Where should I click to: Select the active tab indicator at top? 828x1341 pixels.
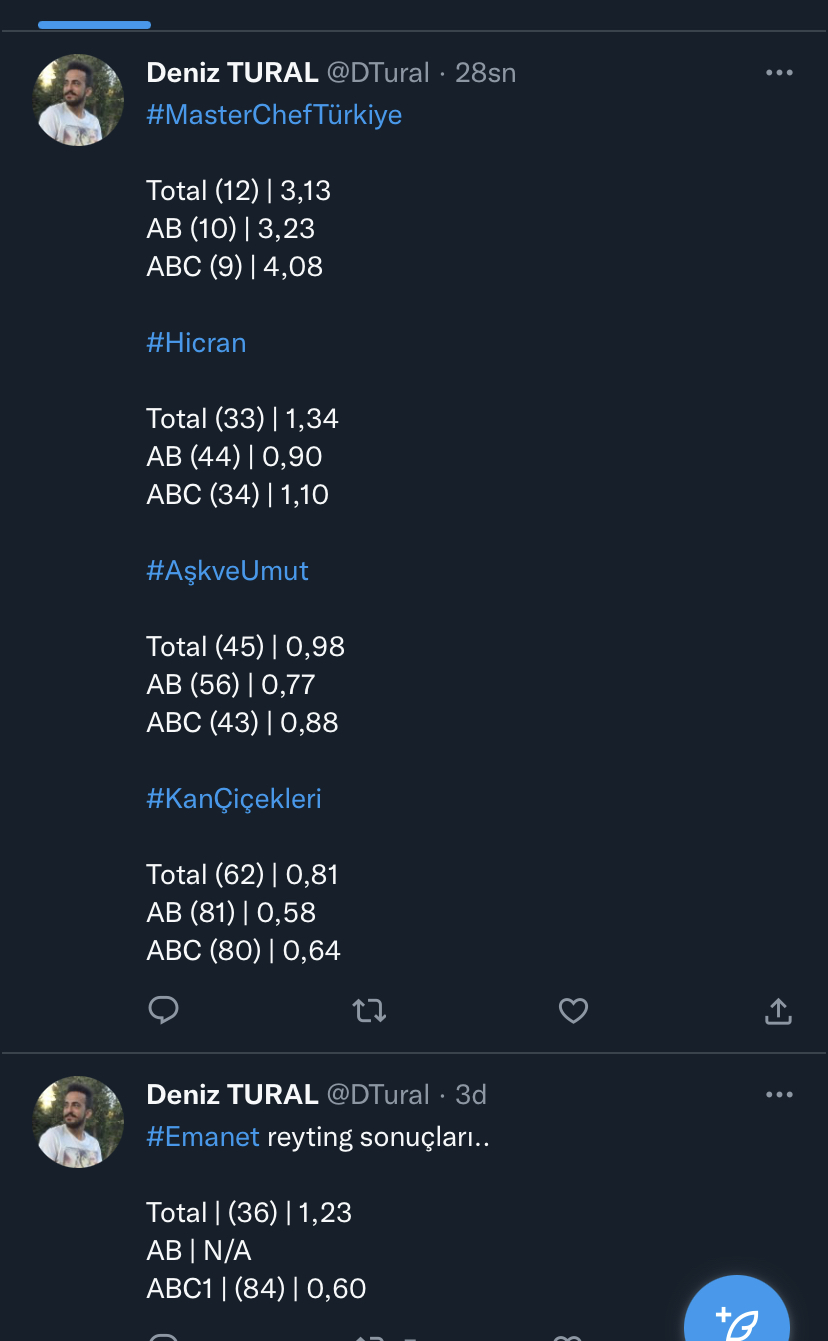tap(93, 24)
